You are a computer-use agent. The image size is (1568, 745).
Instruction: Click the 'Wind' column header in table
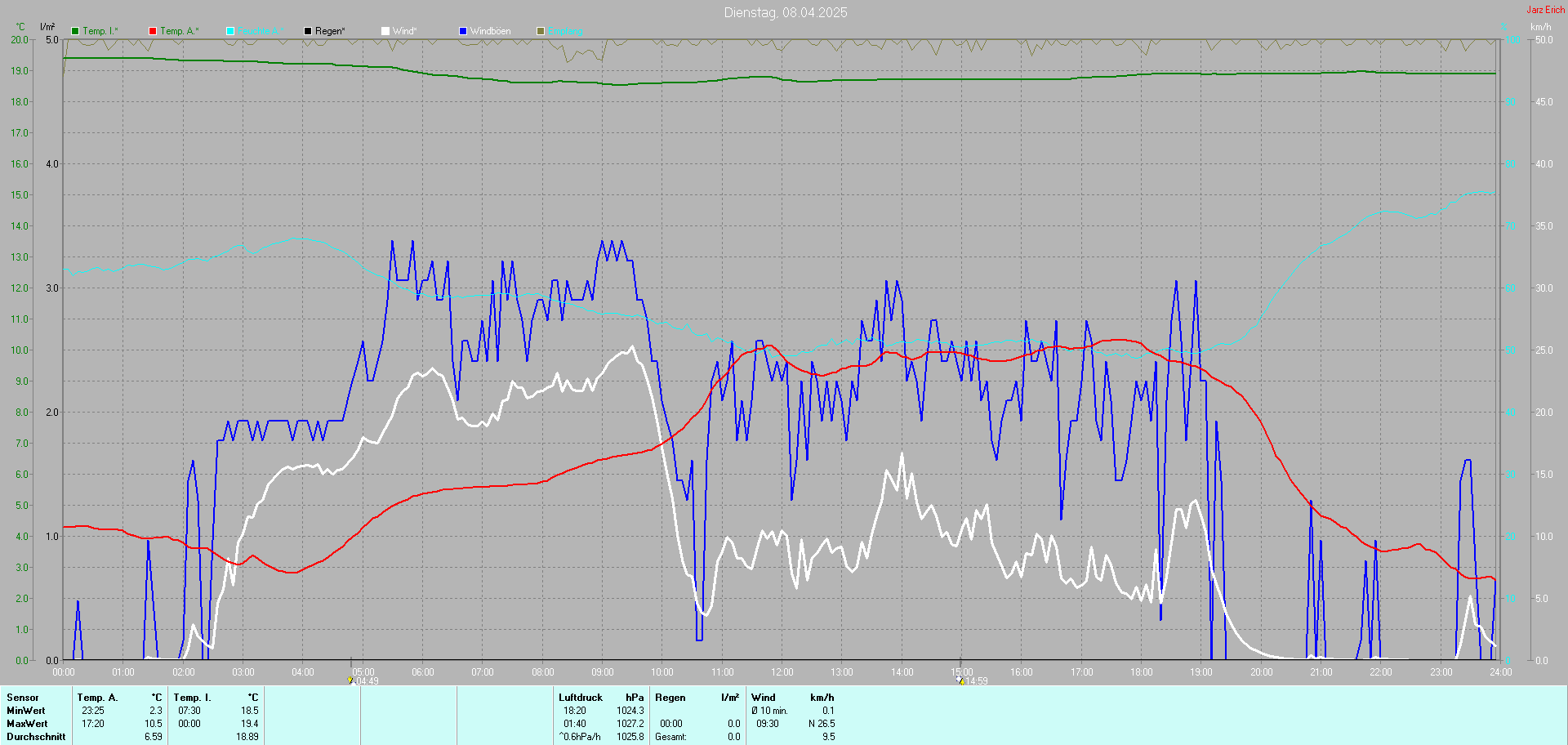click(764, 698)
